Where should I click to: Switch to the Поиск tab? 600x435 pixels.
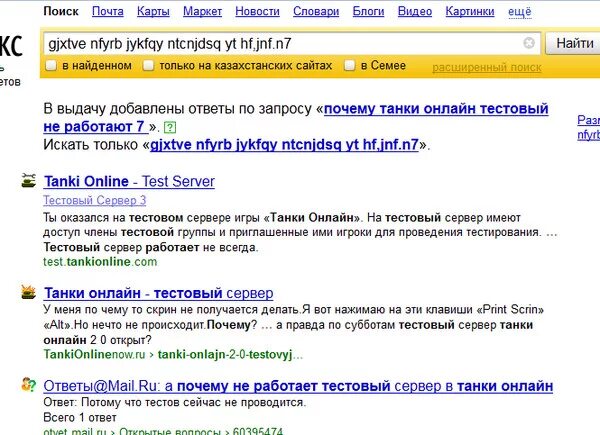coord(61,11)
